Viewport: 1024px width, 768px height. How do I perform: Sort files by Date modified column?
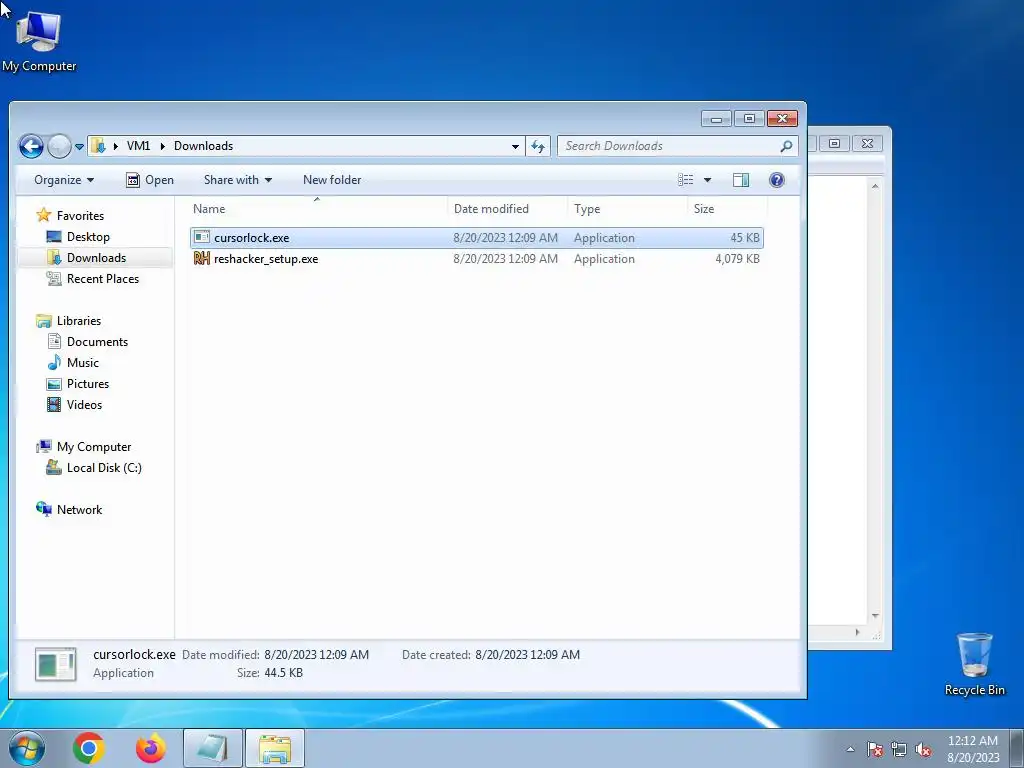pos(507,209)
